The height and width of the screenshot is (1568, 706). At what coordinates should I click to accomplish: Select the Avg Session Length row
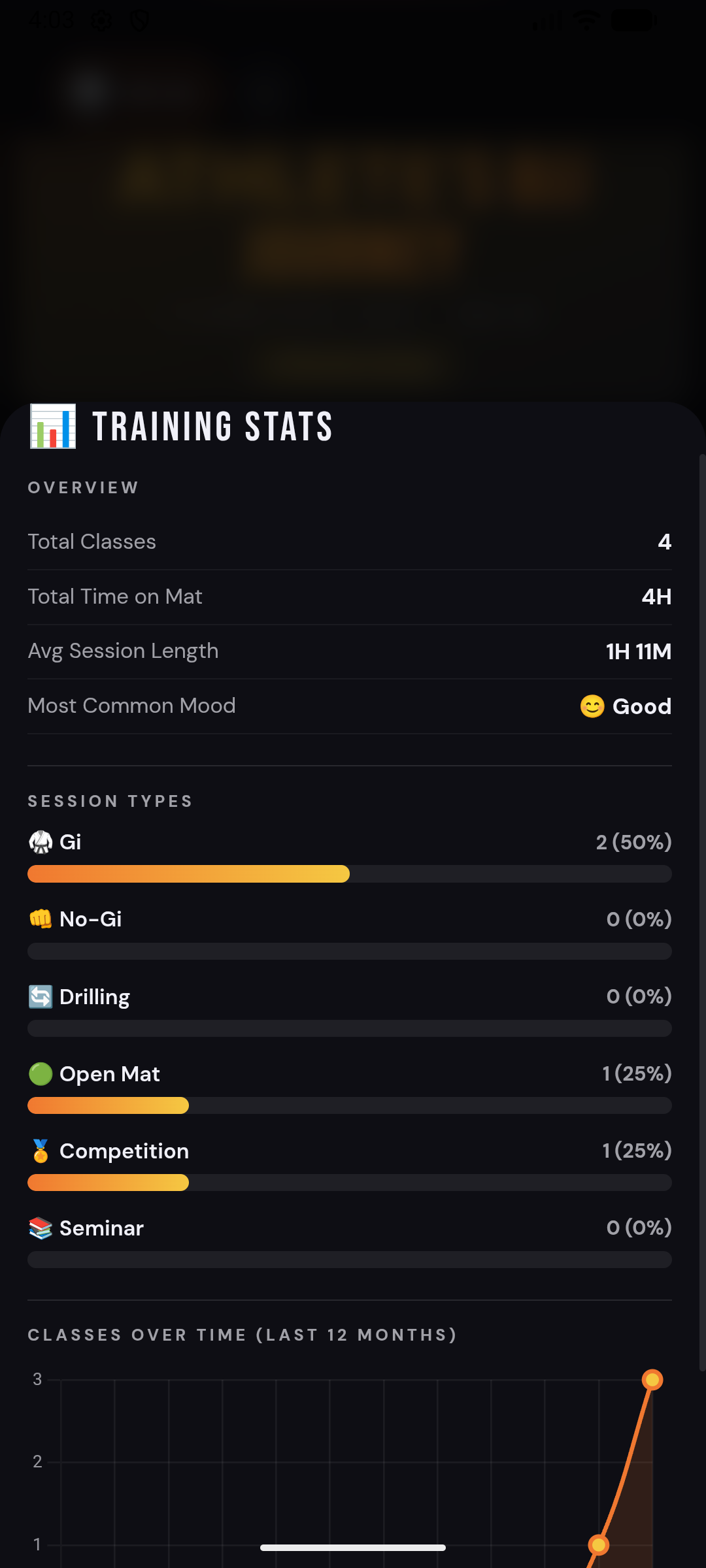[350, 651]
